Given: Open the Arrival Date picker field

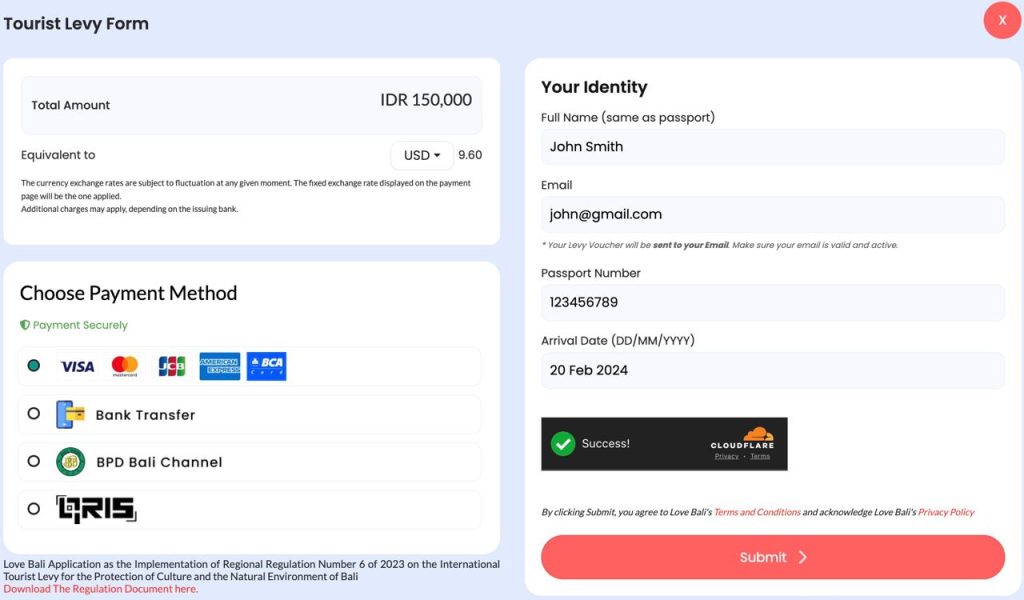Looking at the screenshot, I should 772,370.
